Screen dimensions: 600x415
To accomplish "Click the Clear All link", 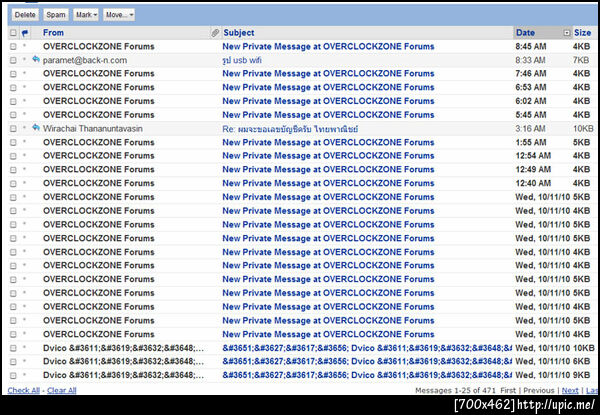I will point(62,391).
